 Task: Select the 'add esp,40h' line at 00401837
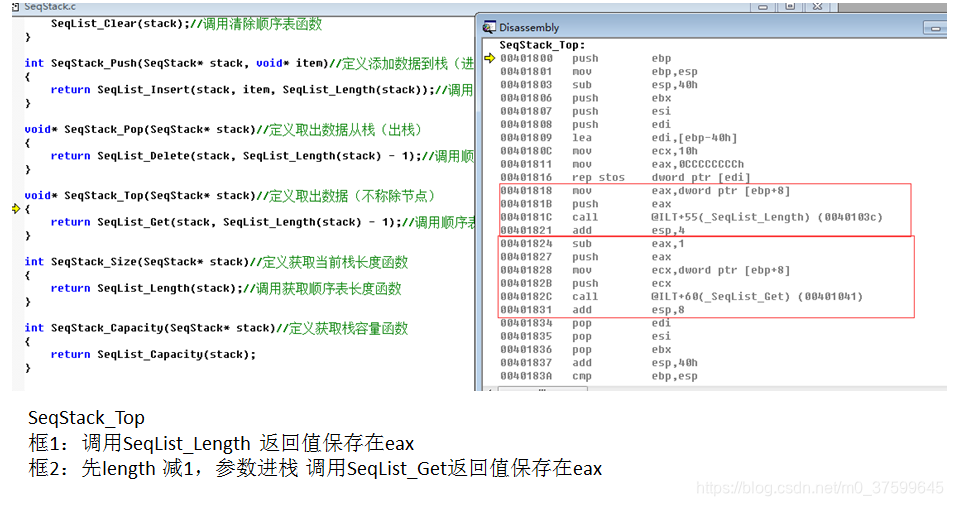(x=599, y=363)
